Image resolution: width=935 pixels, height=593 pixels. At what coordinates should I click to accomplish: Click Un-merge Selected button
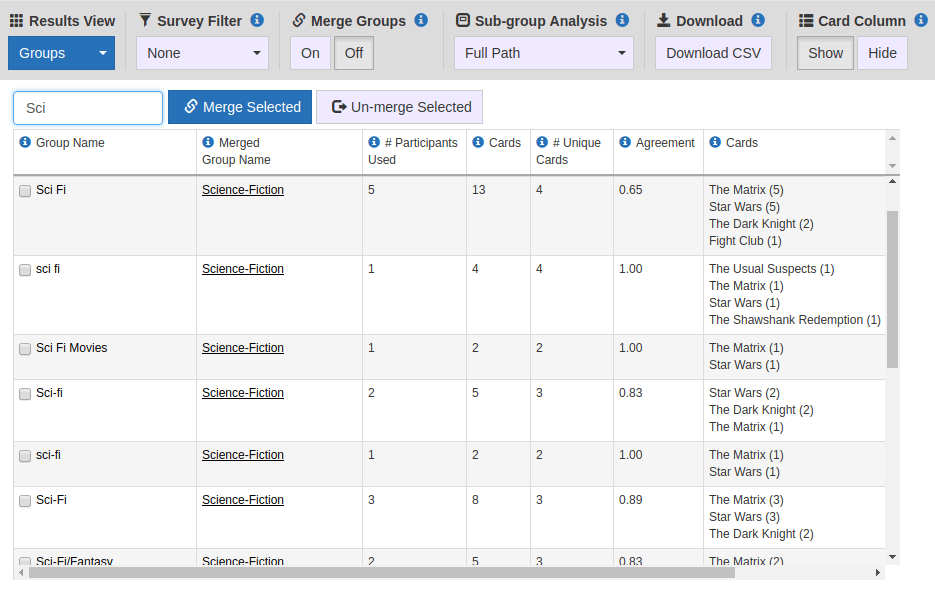point(400,107)
